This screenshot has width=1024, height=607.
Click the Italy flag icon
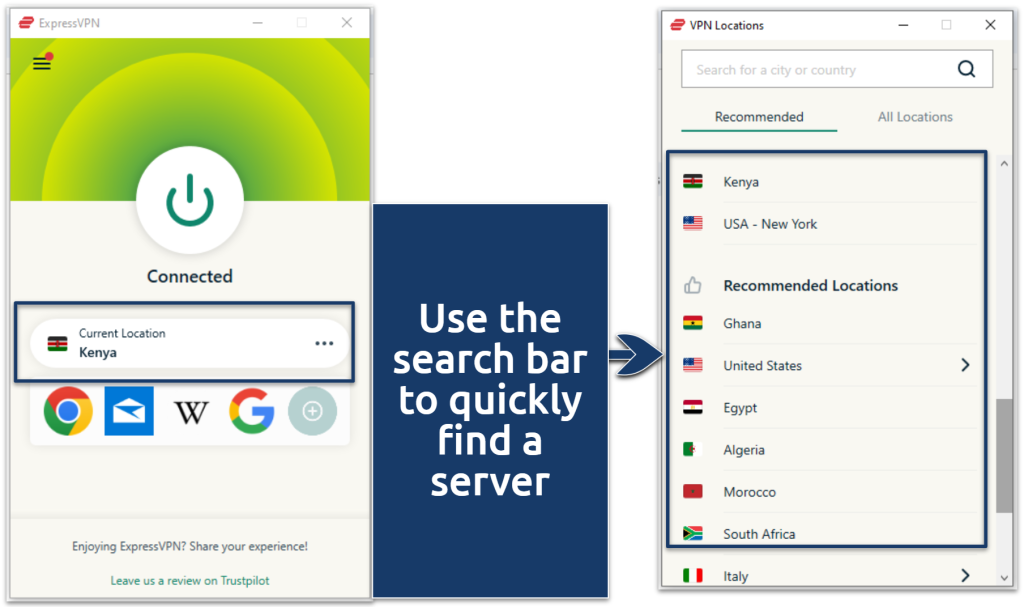coord(693,576)
